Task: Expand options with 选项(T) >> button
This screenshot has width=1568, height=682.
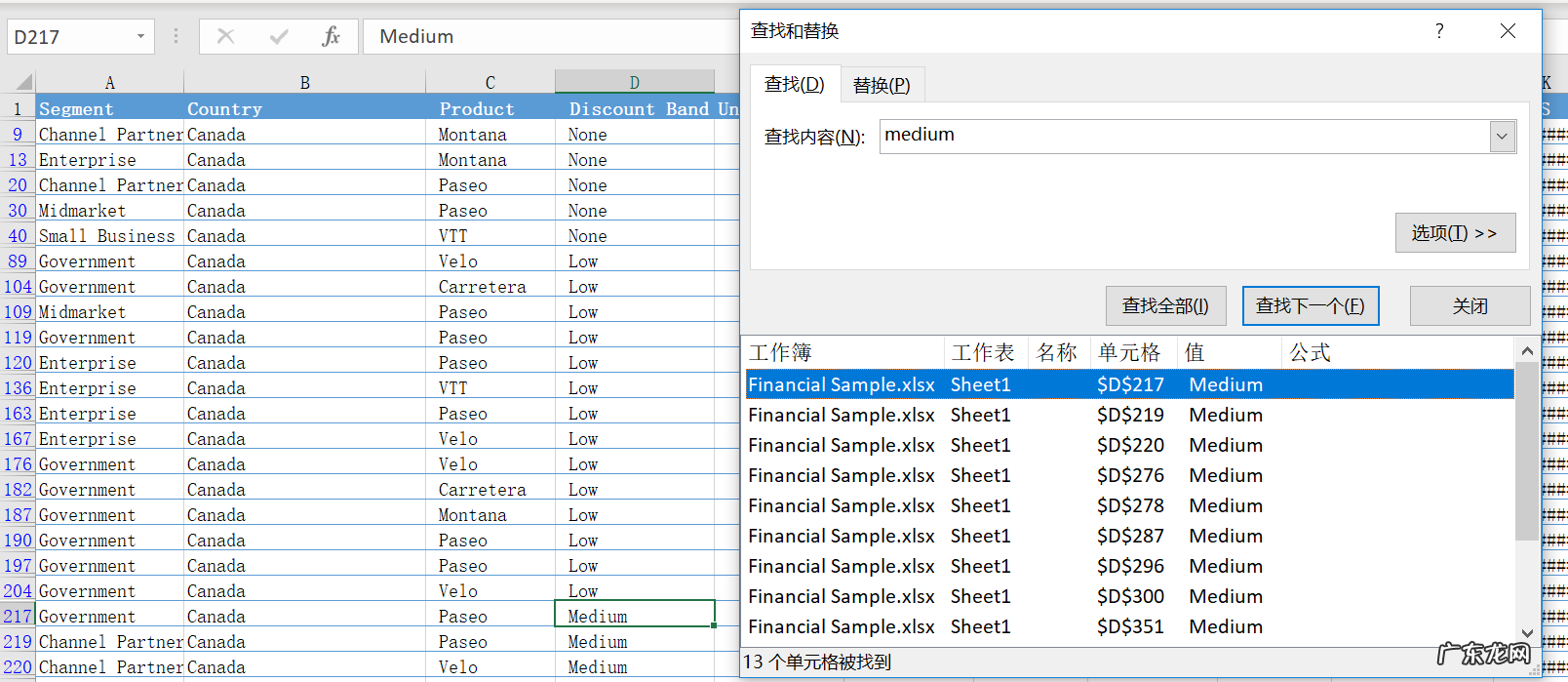Action: (x=1454, y=233)
